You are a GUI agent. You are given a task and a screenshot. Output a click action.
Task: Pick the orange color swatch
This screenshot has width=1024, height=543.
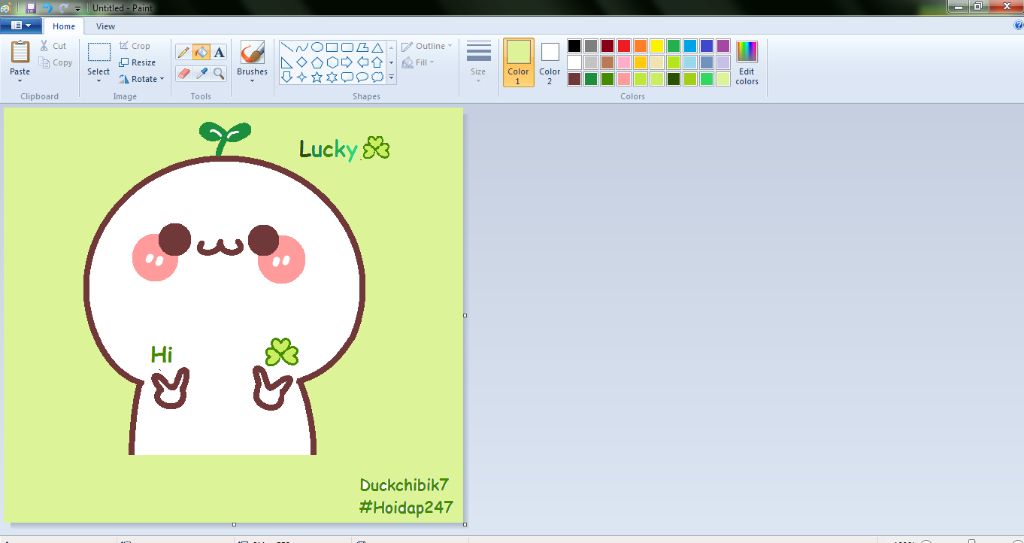pos(641,46)
